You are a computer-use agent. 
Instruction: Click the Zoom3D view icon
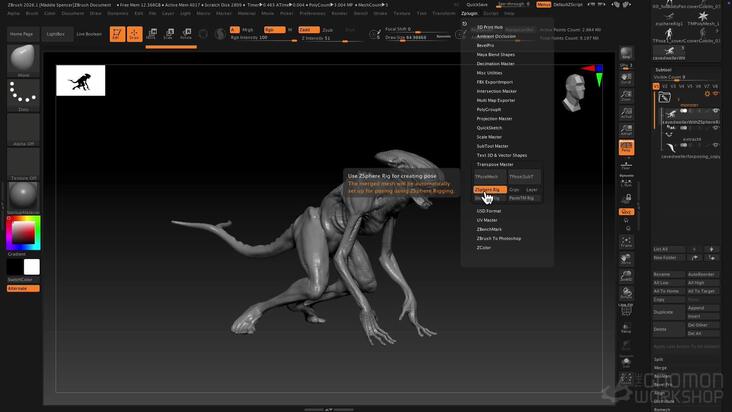[x=626, y=276]
